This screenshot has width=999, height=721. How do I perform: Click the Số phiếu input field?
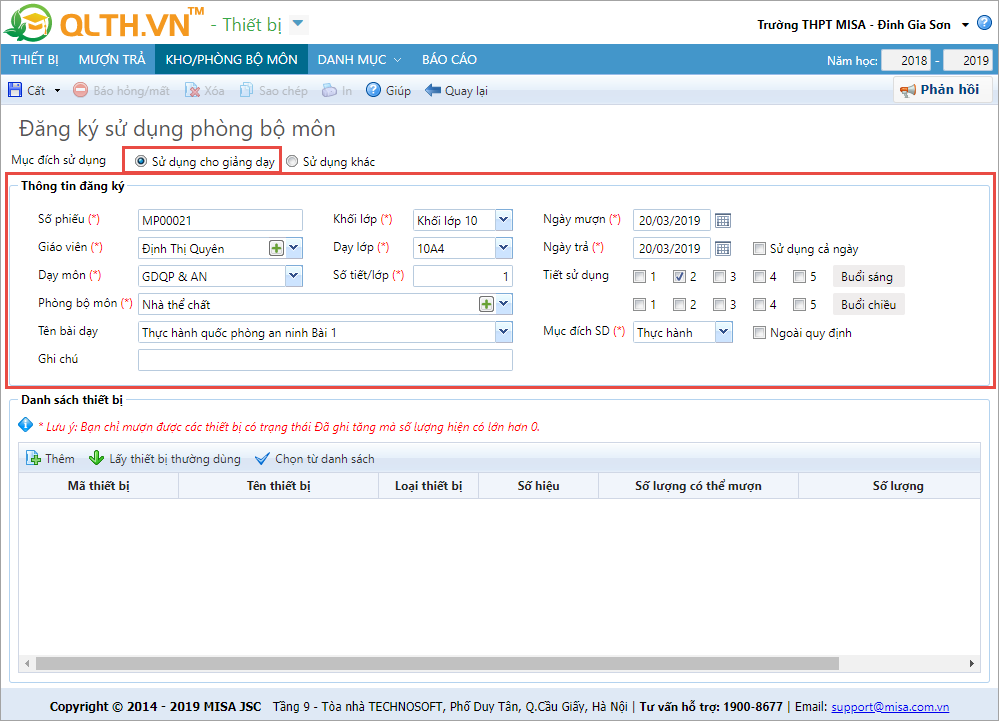click(x=220, y=220)
